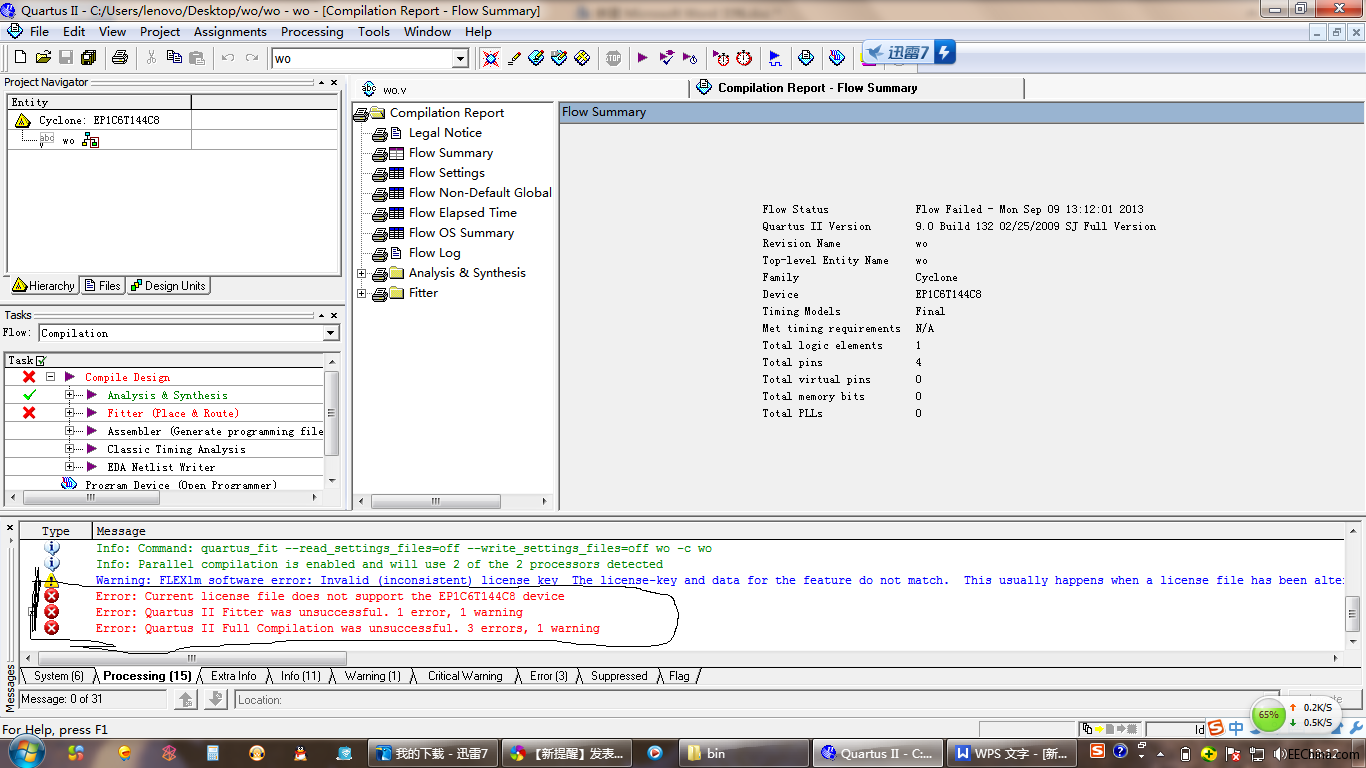This screenshot has height=768, width=1366.
Task: Toggle the checkbox in Task column header
Action: point(41,360)
